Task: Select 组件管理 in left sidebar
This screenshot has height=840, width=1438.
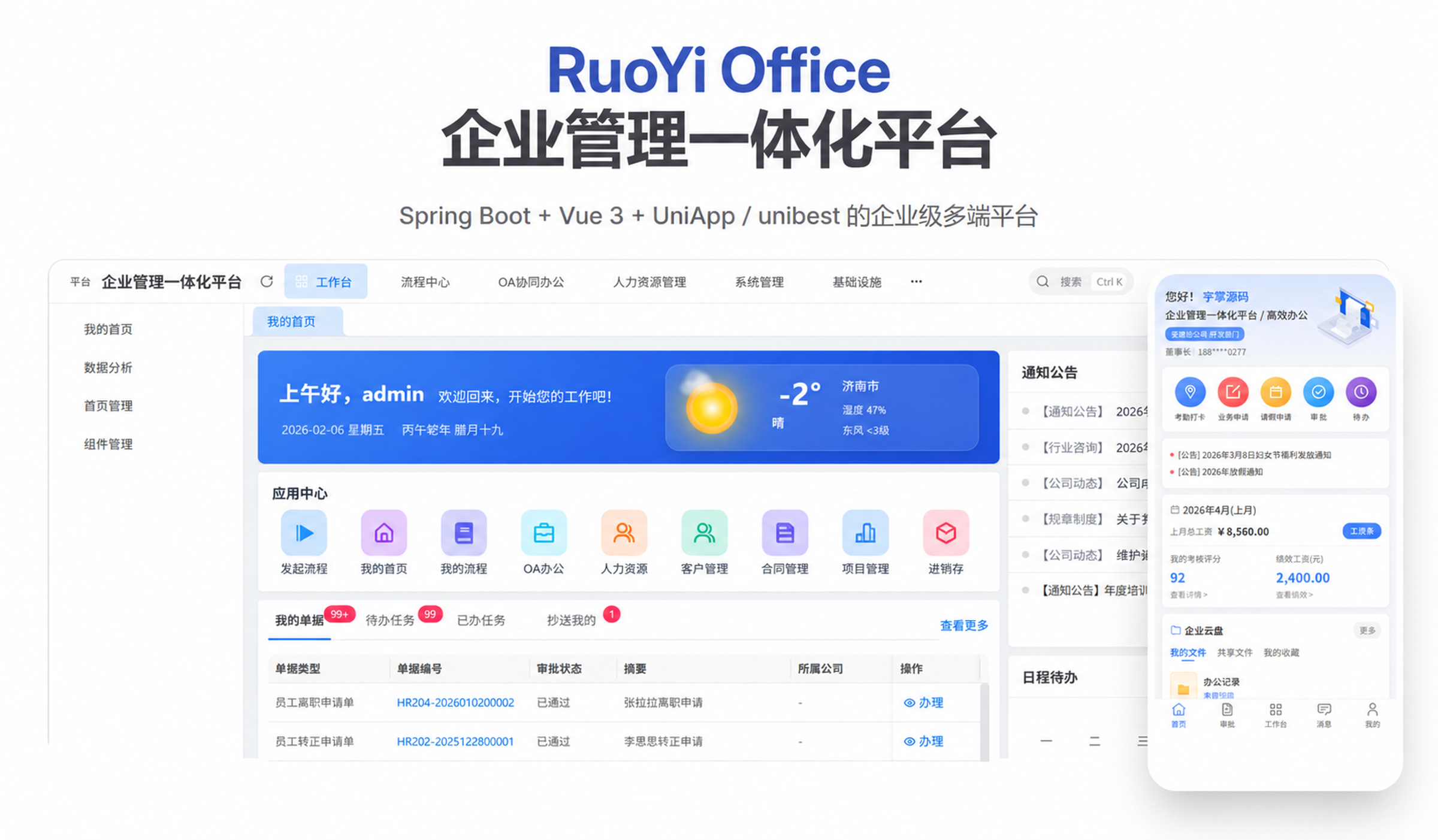Action: point(108,444)
